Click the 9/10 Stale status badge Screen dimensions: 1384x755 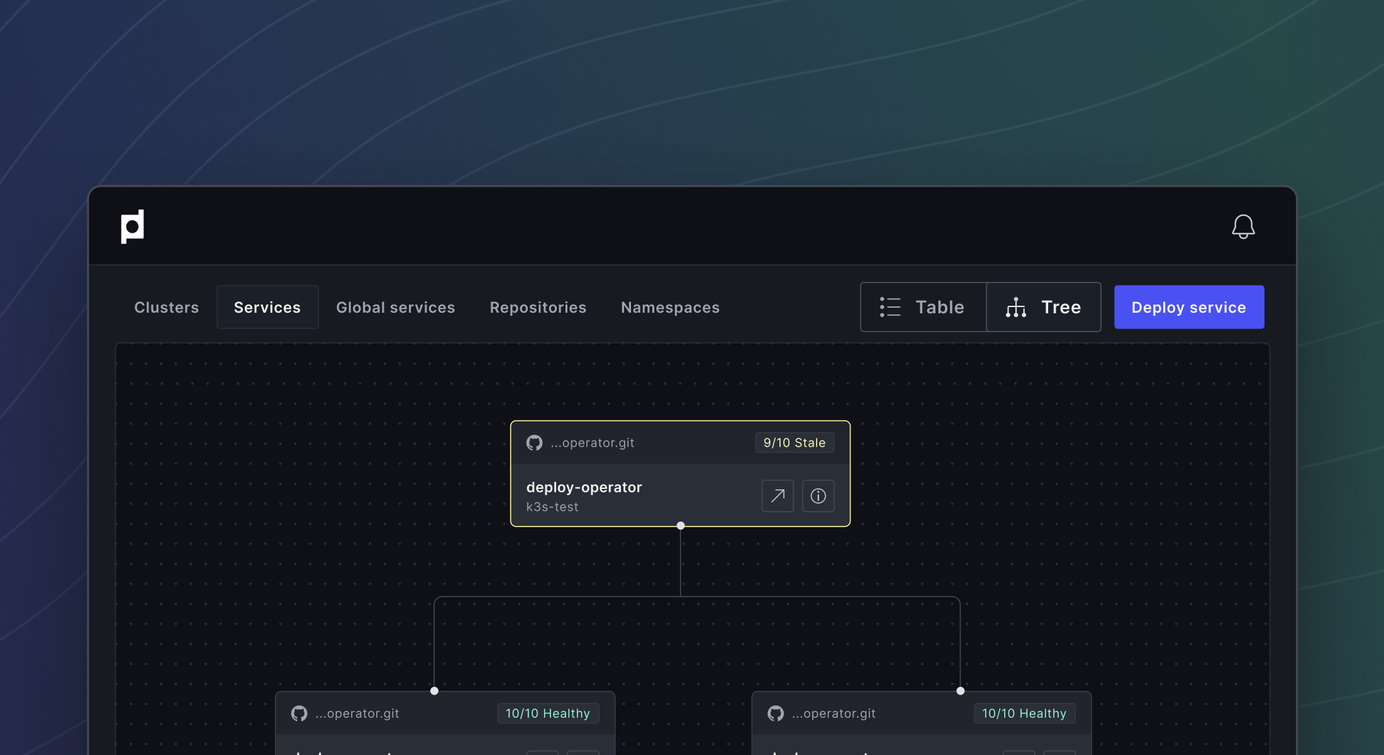click(795, 442)
